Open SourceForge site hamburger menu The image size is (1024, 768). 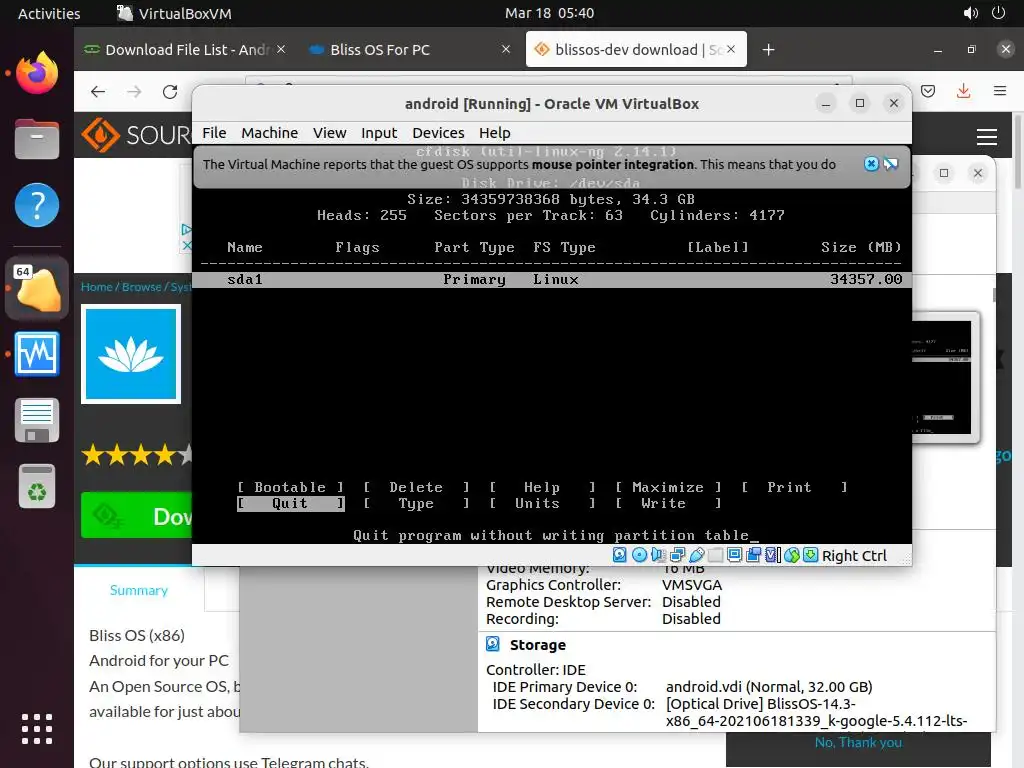pyautogui.click(x=986, y=136)
